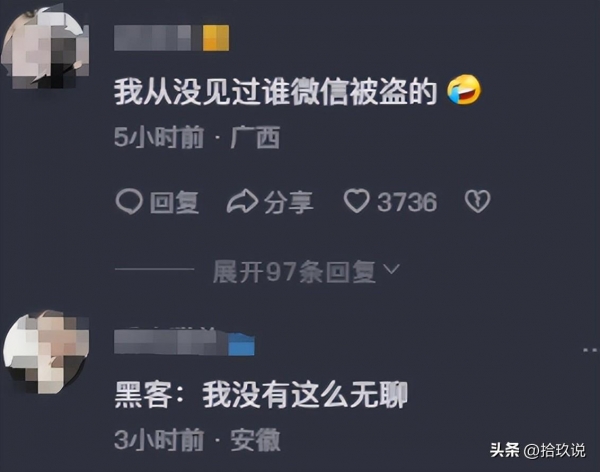Image resolution: width=600 pixels, height=472 pixels.
Task: Select the 回复 reply label
Action: [174, 202]
